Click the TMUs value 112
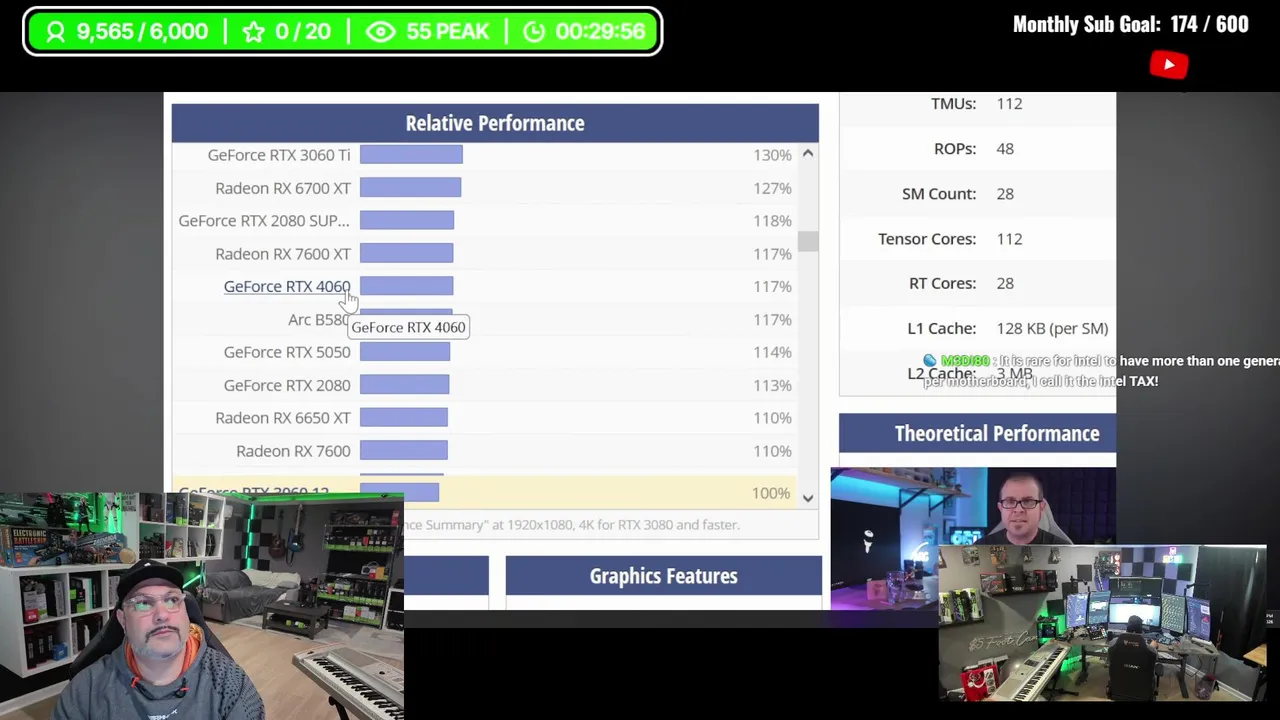 click(x=1009, y=104)
